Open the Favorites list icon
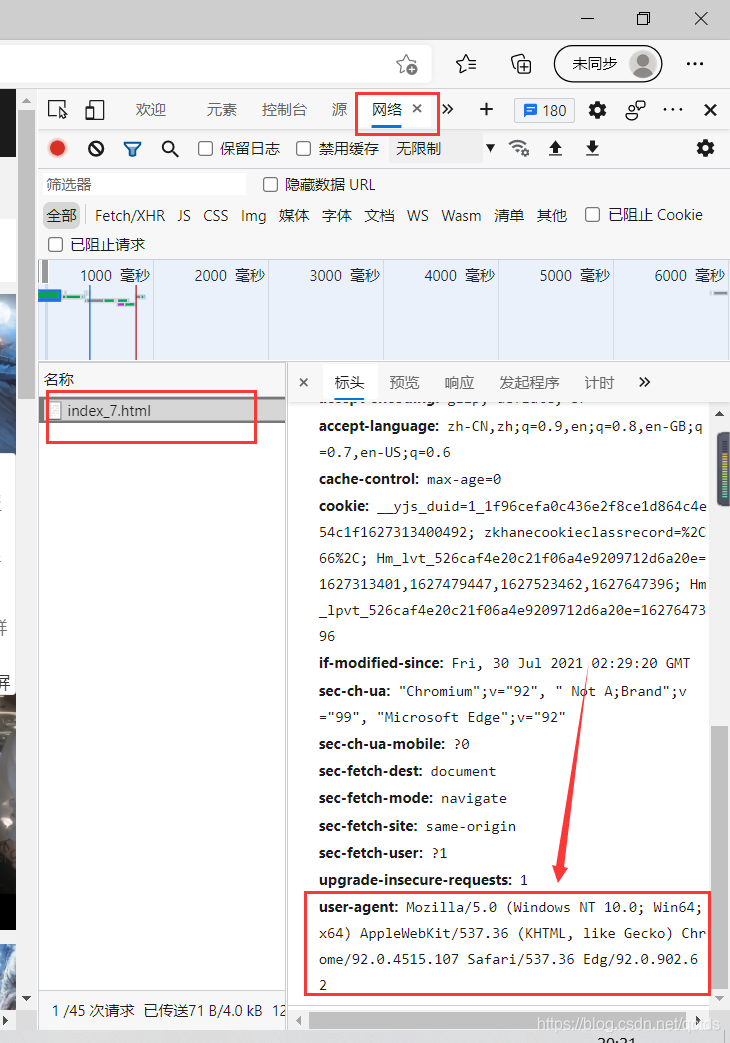The width and height of the screenshot is (730, 1043). pos(466,64)
